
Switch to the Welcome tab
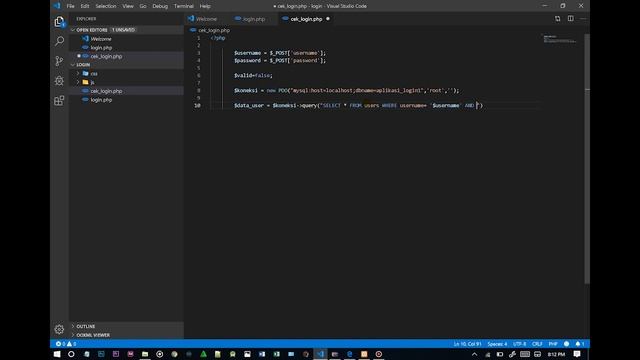[207, 19]
